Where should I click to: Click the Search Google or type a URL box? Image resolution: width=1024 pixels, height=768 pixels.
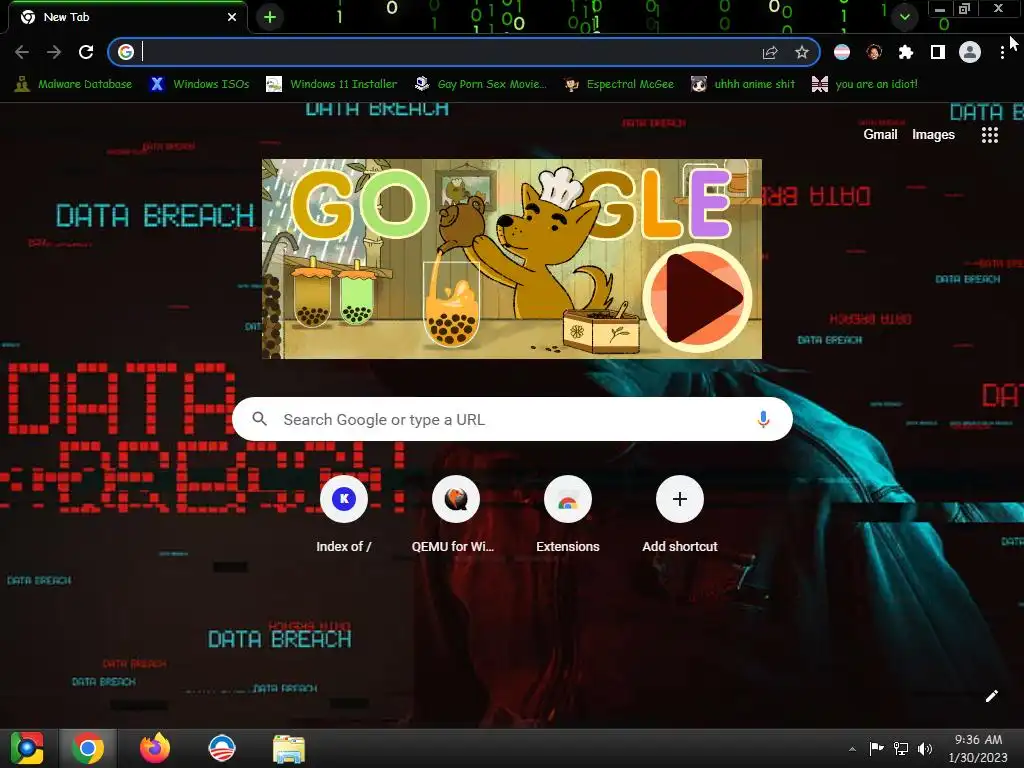[512, 419]
